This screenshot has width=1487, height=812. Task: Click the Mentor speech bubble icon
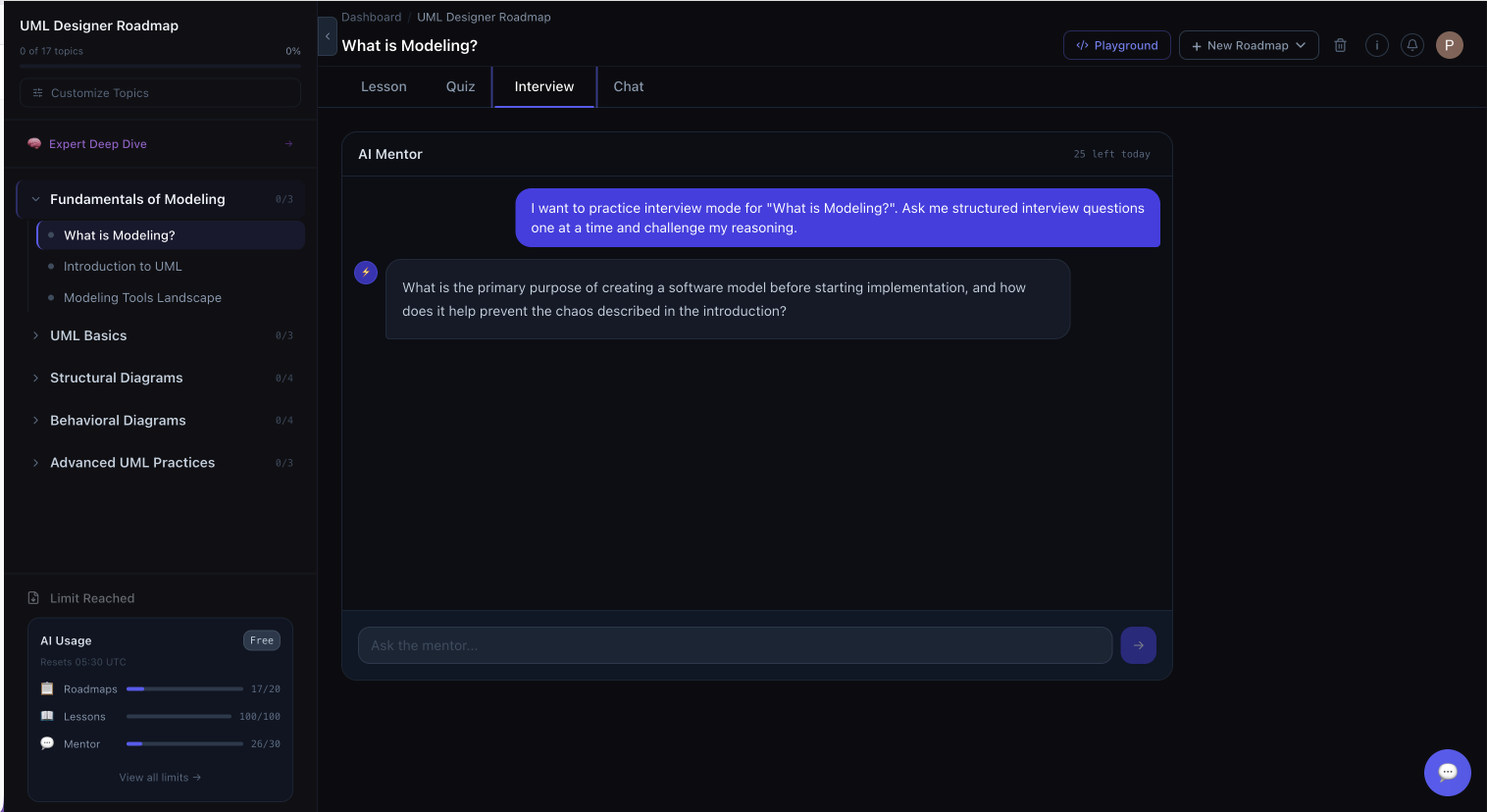click(47, 743)
